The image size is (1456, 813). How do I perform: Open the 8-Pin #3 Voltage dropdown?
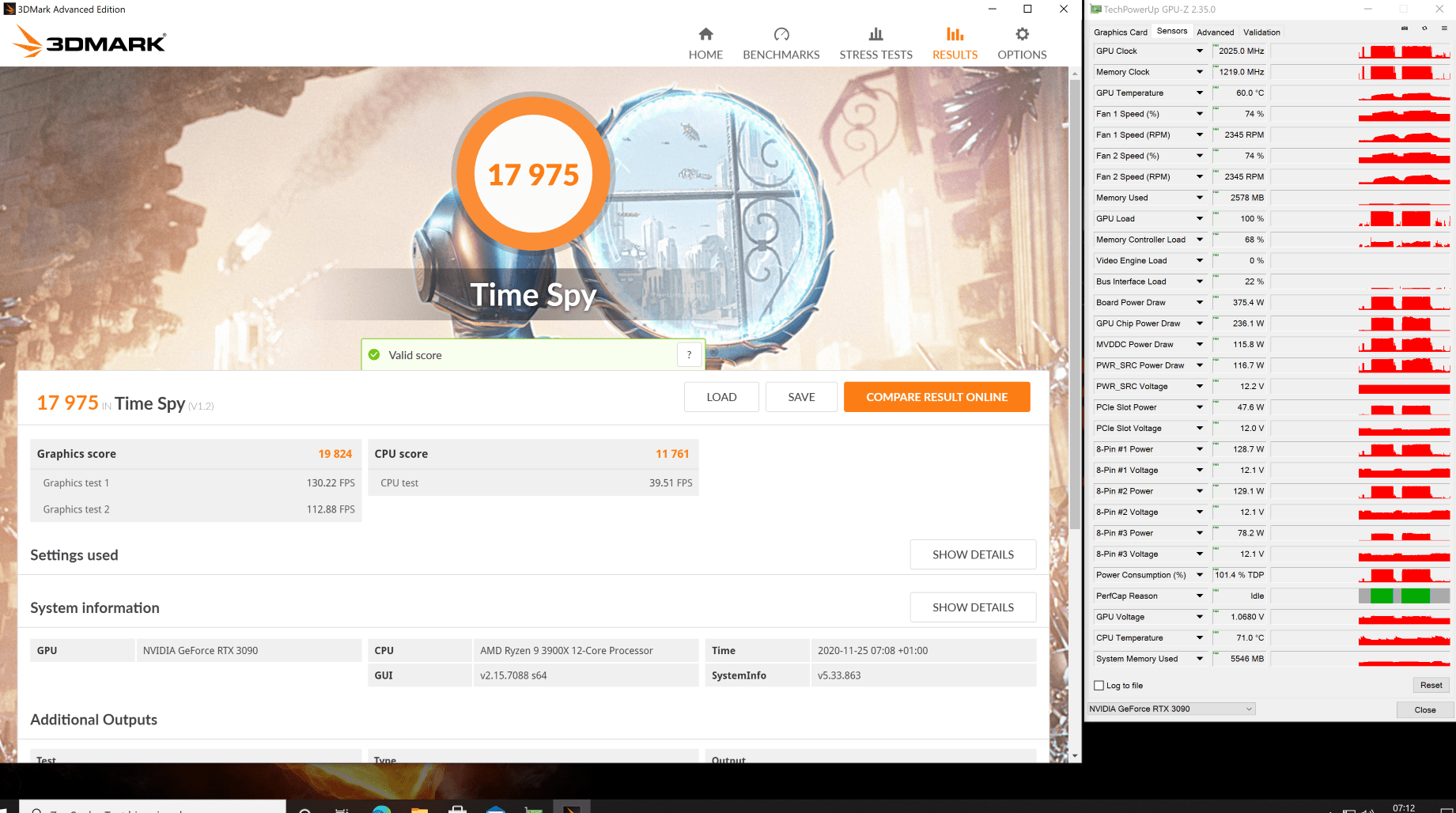click(x=1200, y=554)
